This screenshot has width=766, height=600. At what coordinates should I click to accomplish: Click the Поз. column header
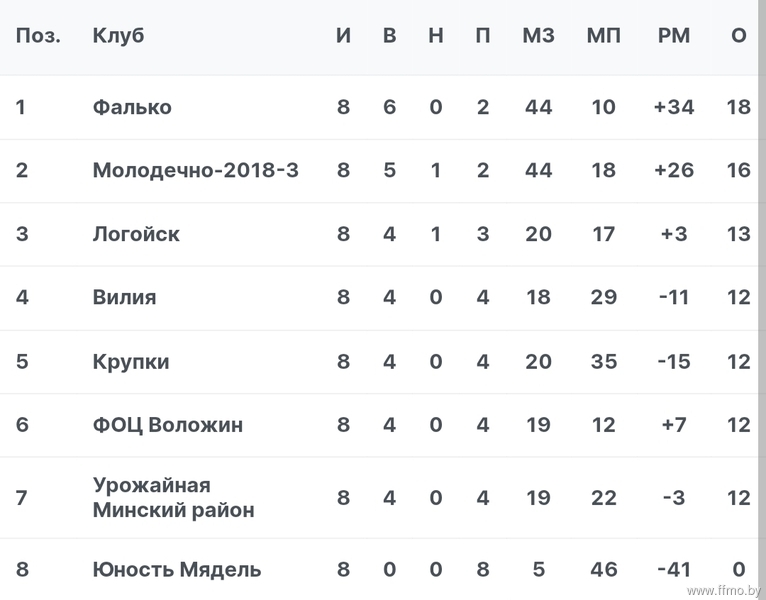38,36
